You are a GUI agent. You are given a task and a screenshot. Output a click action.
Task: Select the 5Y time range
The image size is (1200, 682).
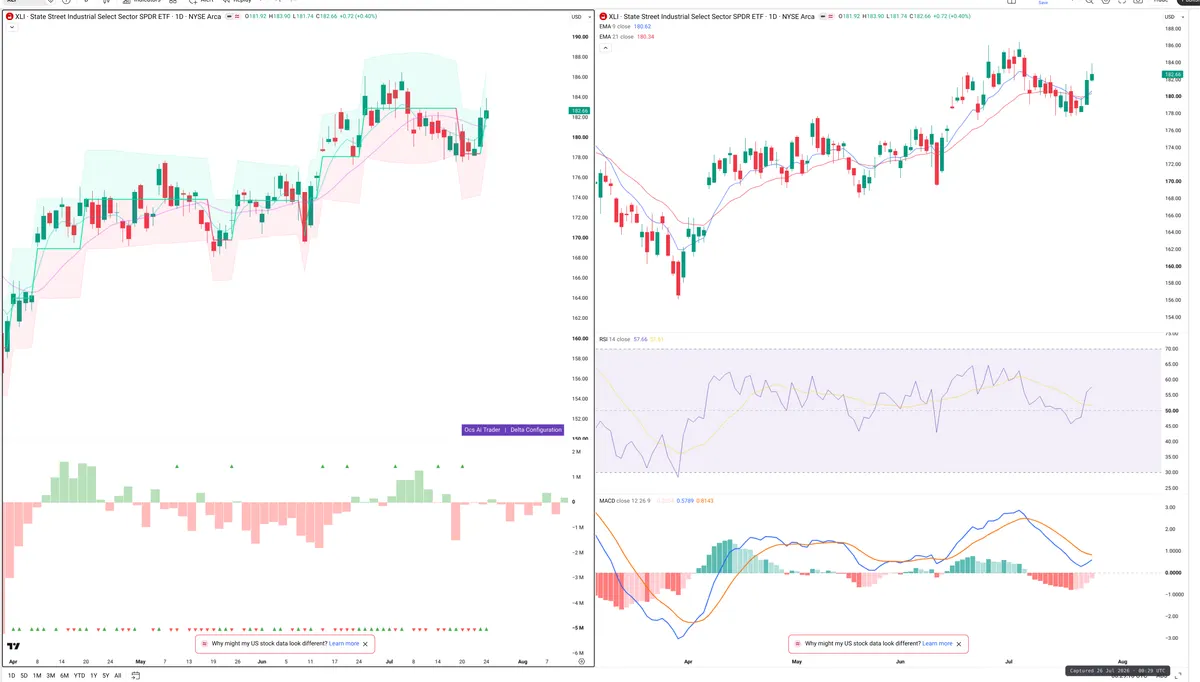pyautogui.click(x=105, y=676)
